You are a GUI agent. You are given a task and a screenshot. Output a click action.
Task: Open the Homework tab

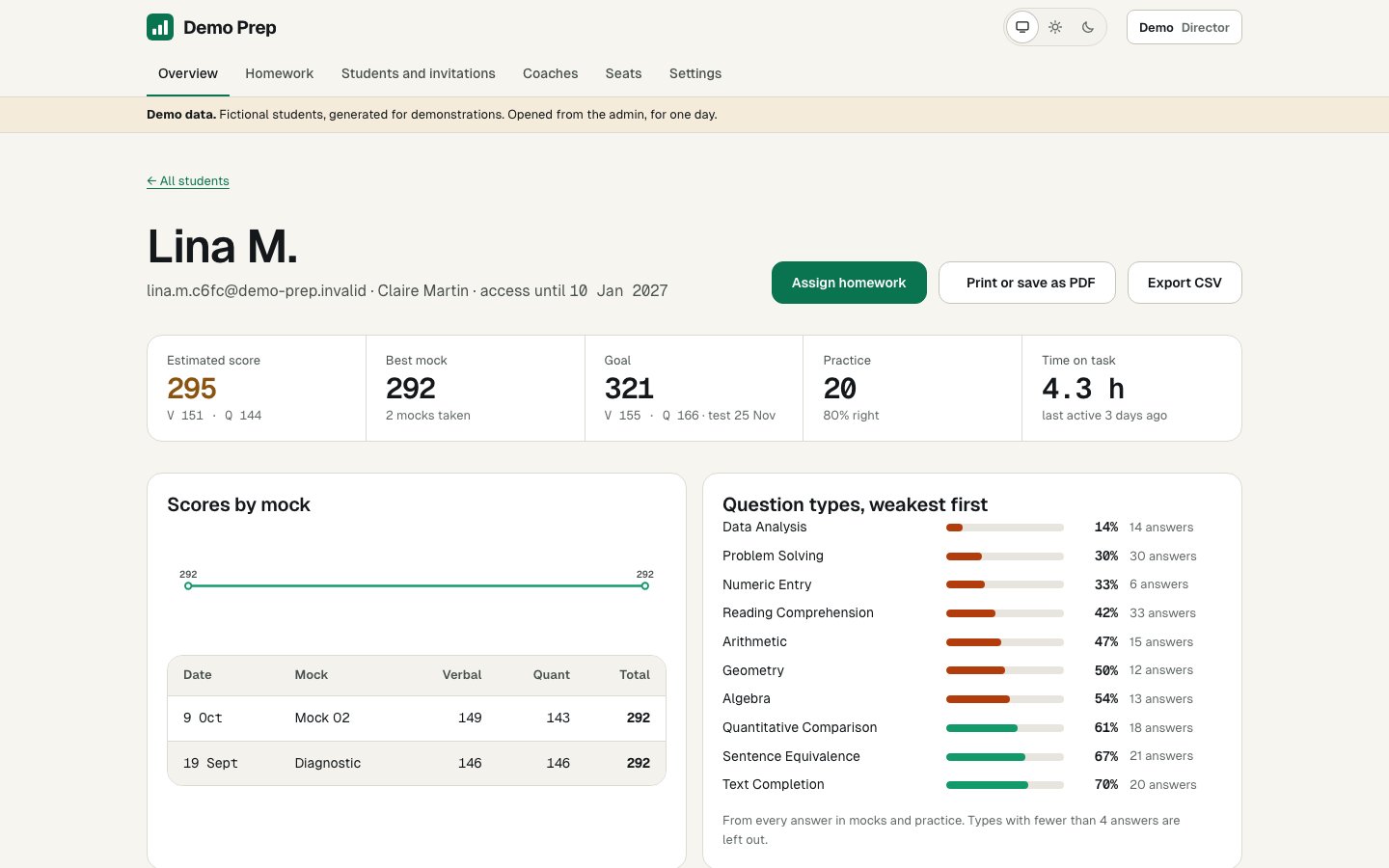(x=279, y=73)
